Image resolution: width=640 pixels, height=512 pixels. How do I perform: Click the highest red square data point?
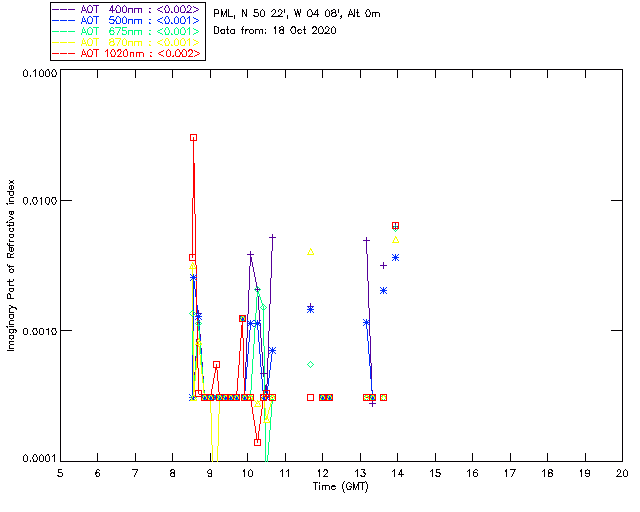point(193,138)
